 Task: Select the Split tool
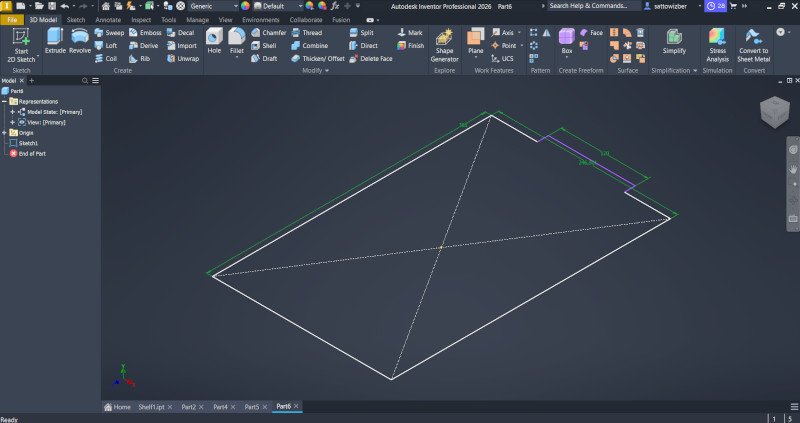coord(361,32)
